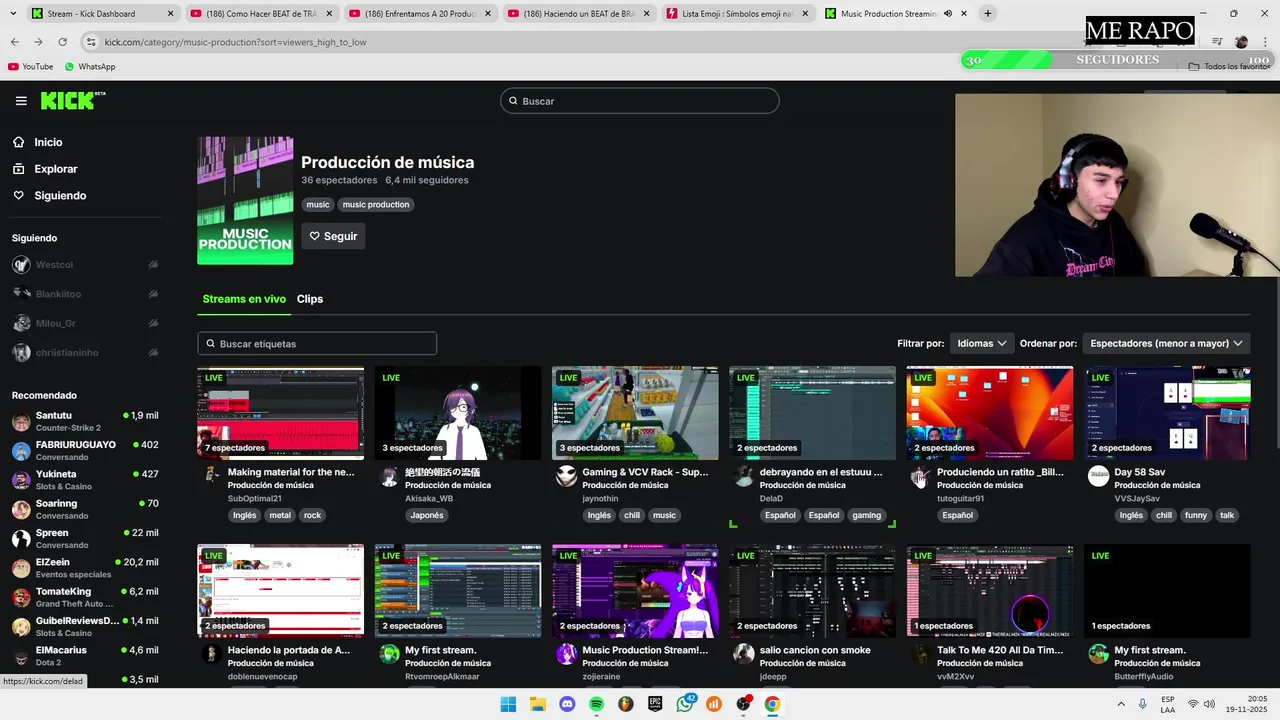Open FABRIURUGUAYO recommended channel
This screenshot has width=1280, height=720.
tap(85, 450)
